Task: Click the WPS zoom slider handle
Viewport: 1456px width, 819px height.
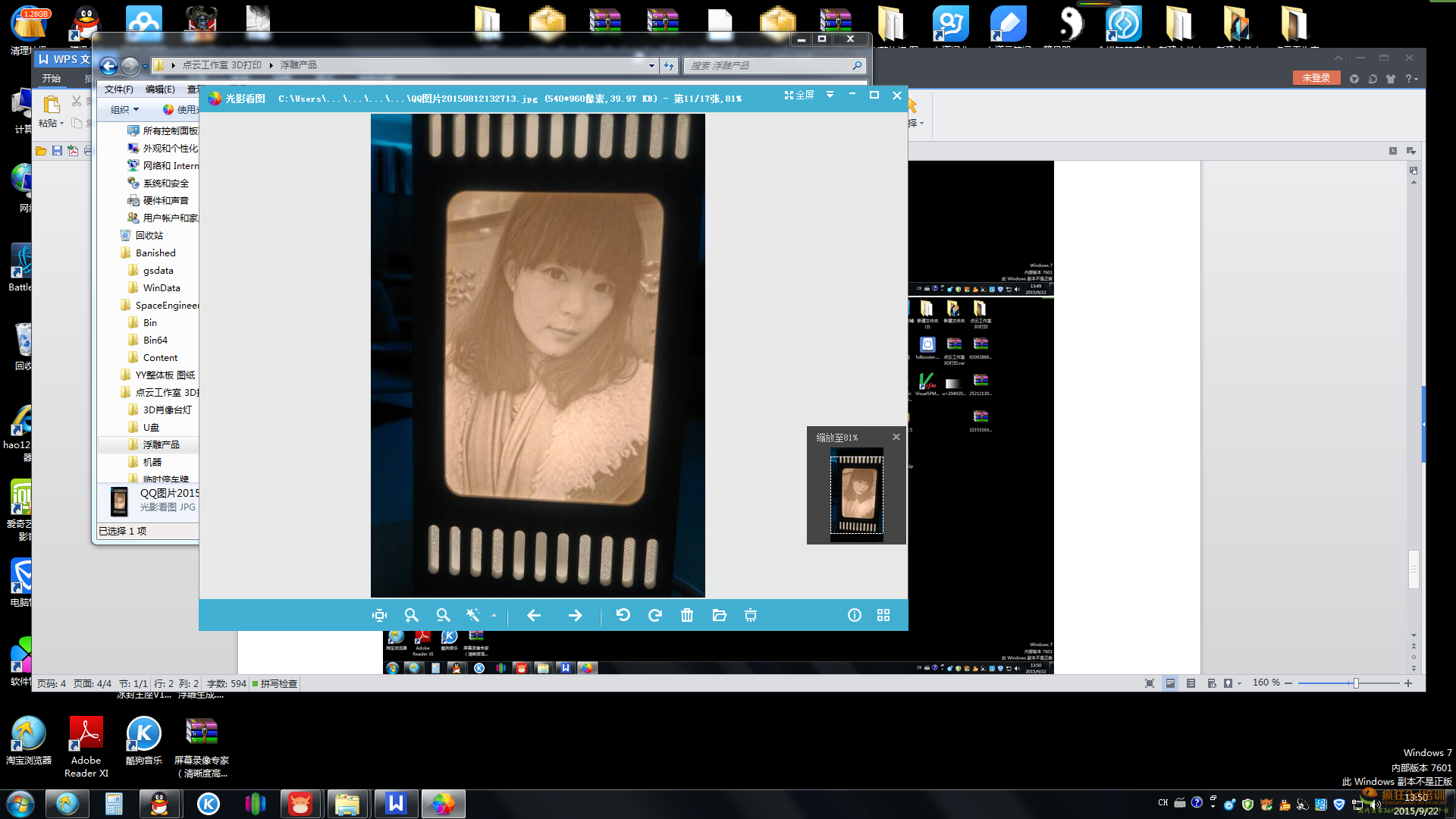Action: 1356,683
